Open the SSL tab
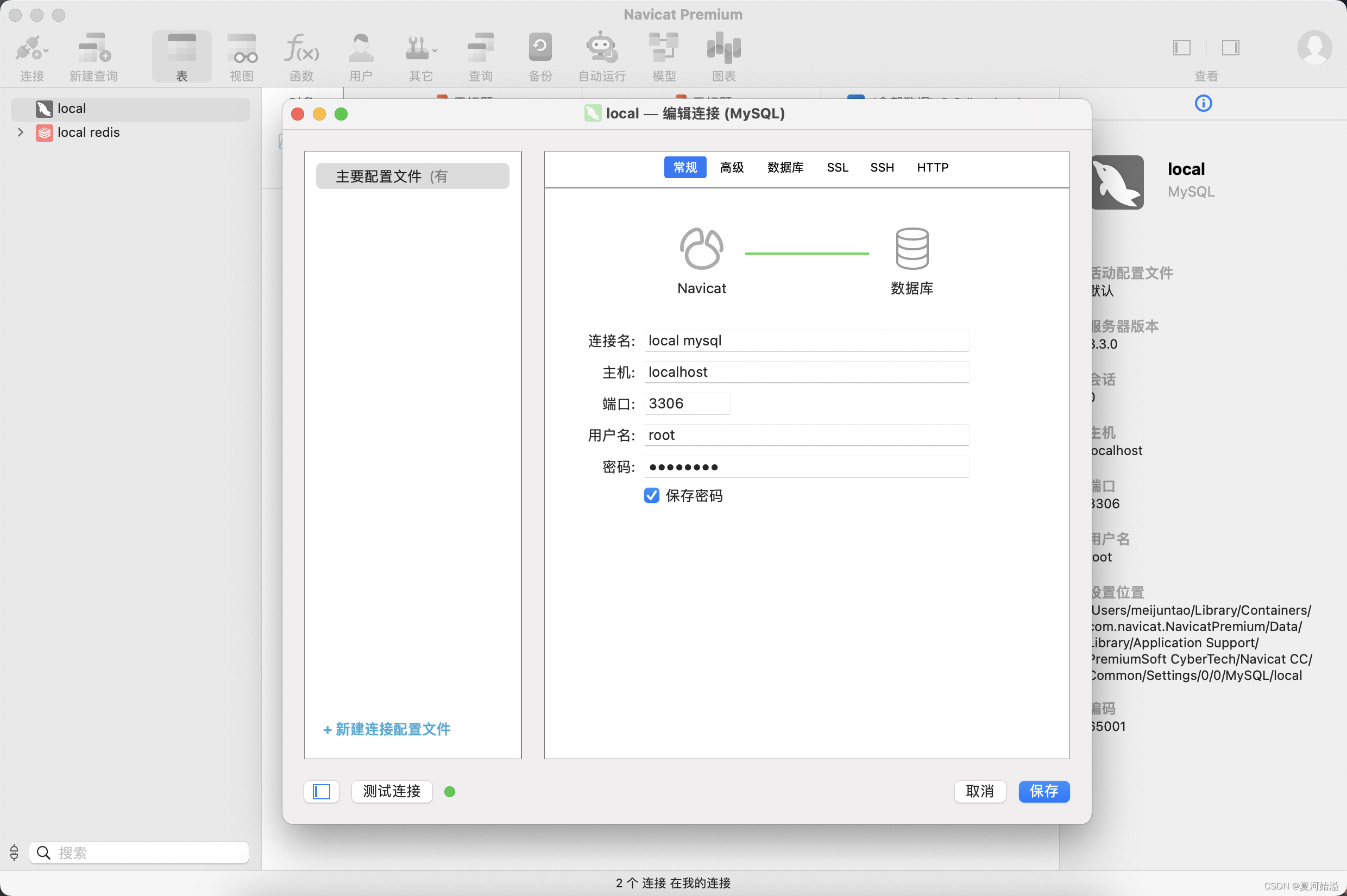 (x=837, y=167)
